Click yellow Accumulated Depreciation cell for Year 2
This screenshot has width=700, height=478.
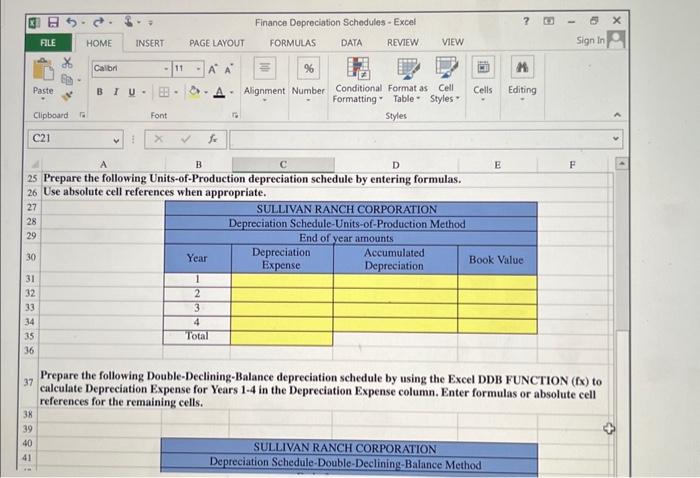pyautogui.click(x=396, y=295)
